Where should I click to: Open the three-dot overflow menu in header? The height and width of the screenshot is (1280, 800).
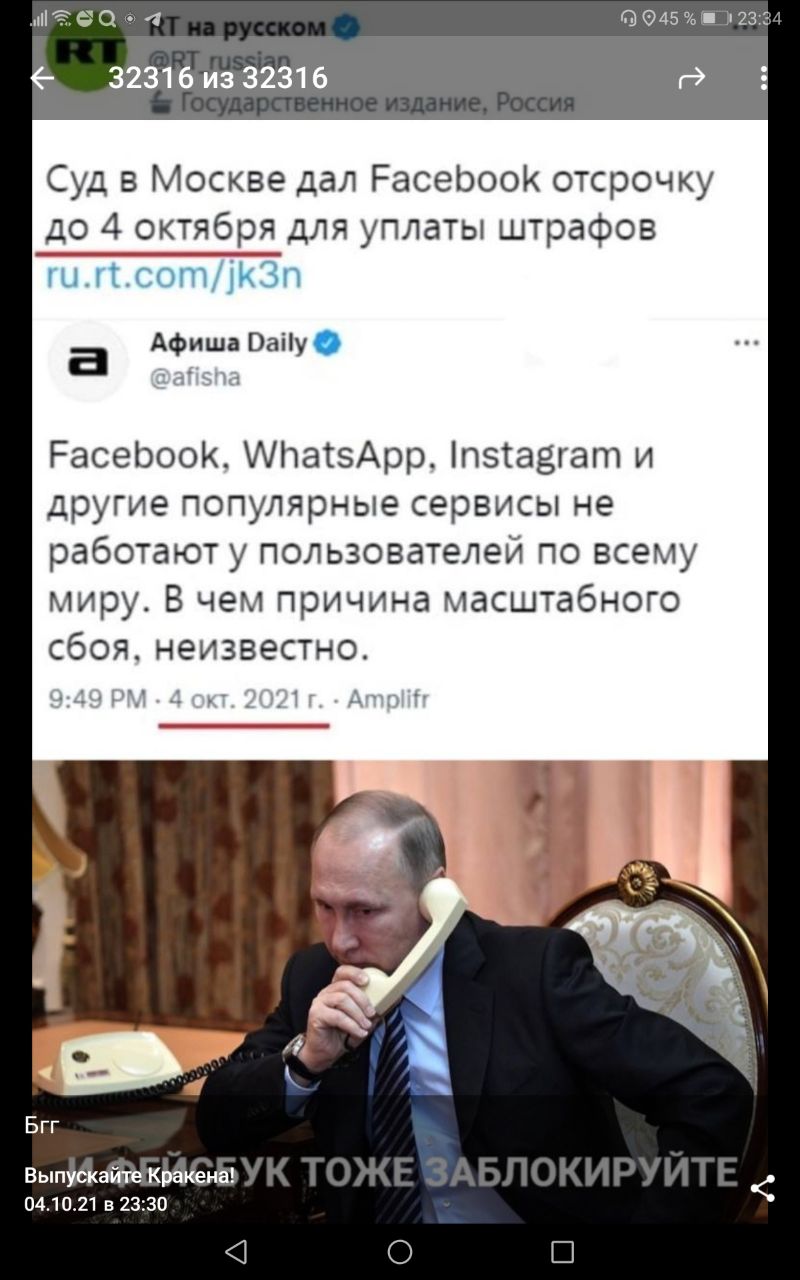pyautogui.click(x=763, y=78)
